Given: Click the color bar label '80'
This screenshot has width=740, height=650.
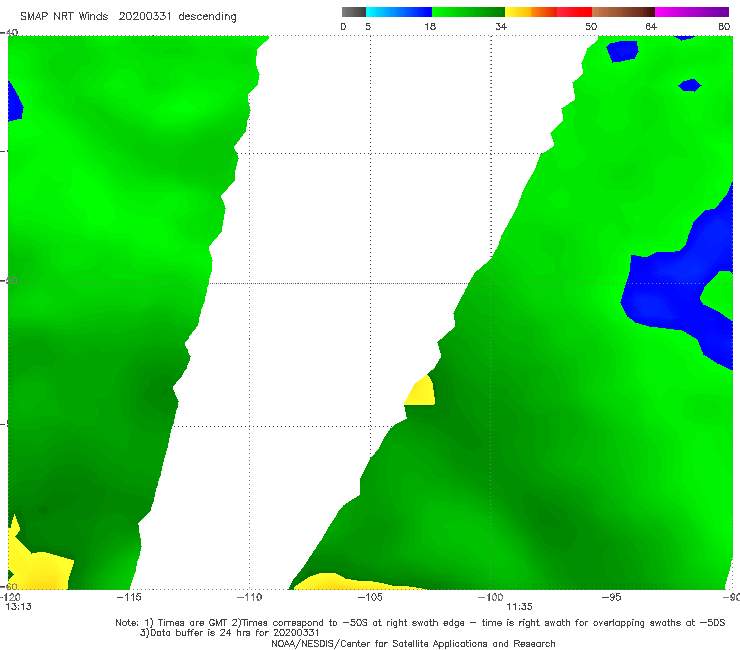Looking at the screenshot, I should 724,27.
